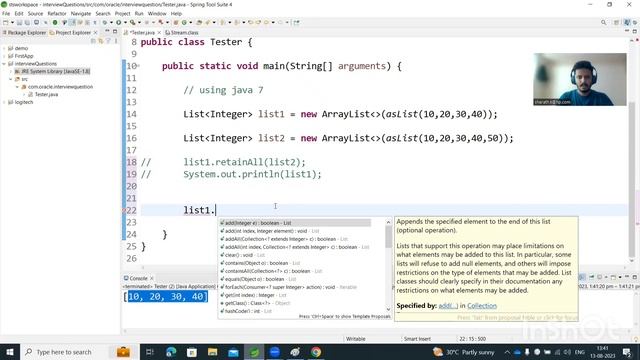Image resolution: width=640 pixels, height=360 pixels.
Task: Maximize the editor area icon
Action: (x=634, y=31)
